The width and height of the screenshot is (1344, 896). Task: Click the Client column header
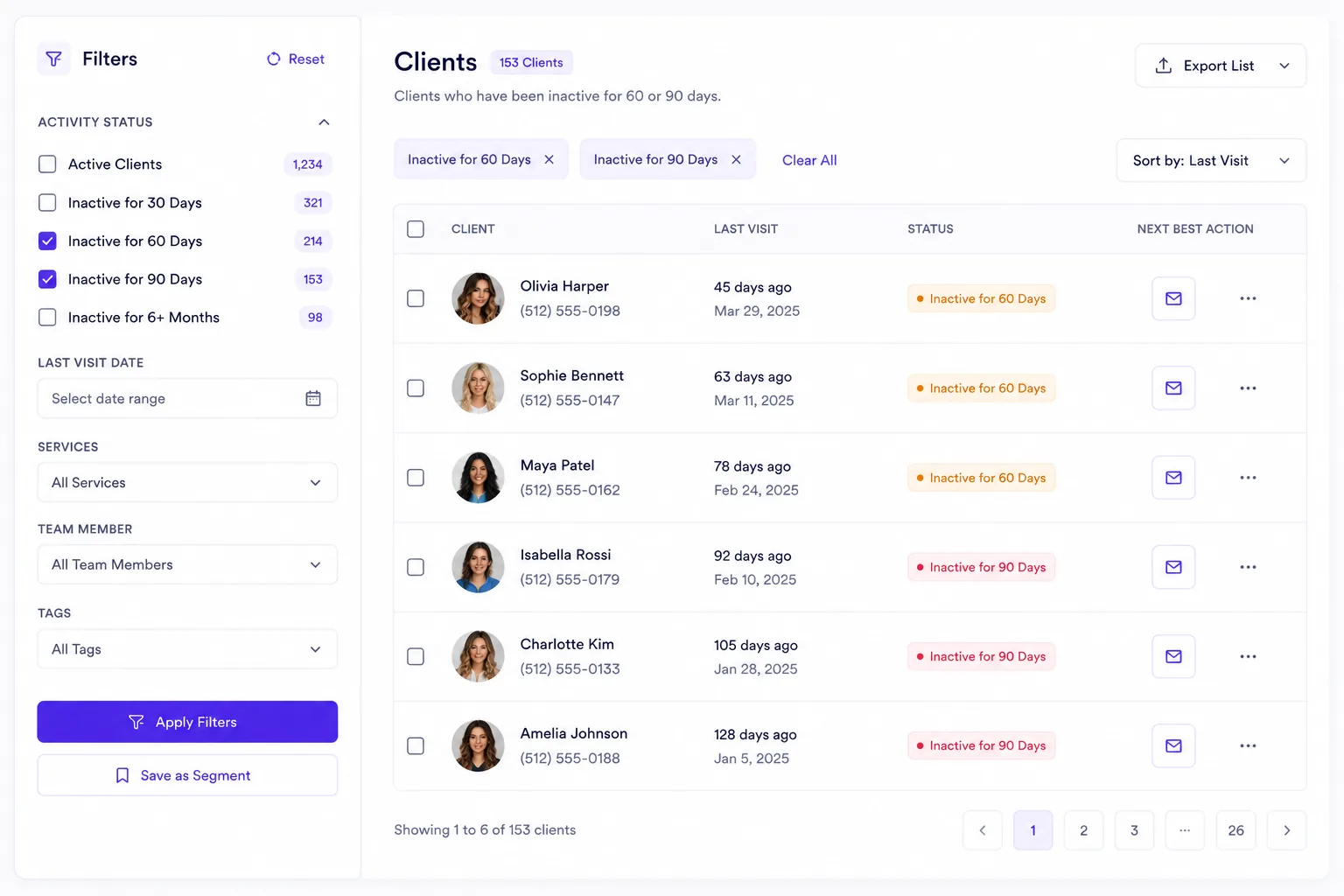[x=472, y=228]
